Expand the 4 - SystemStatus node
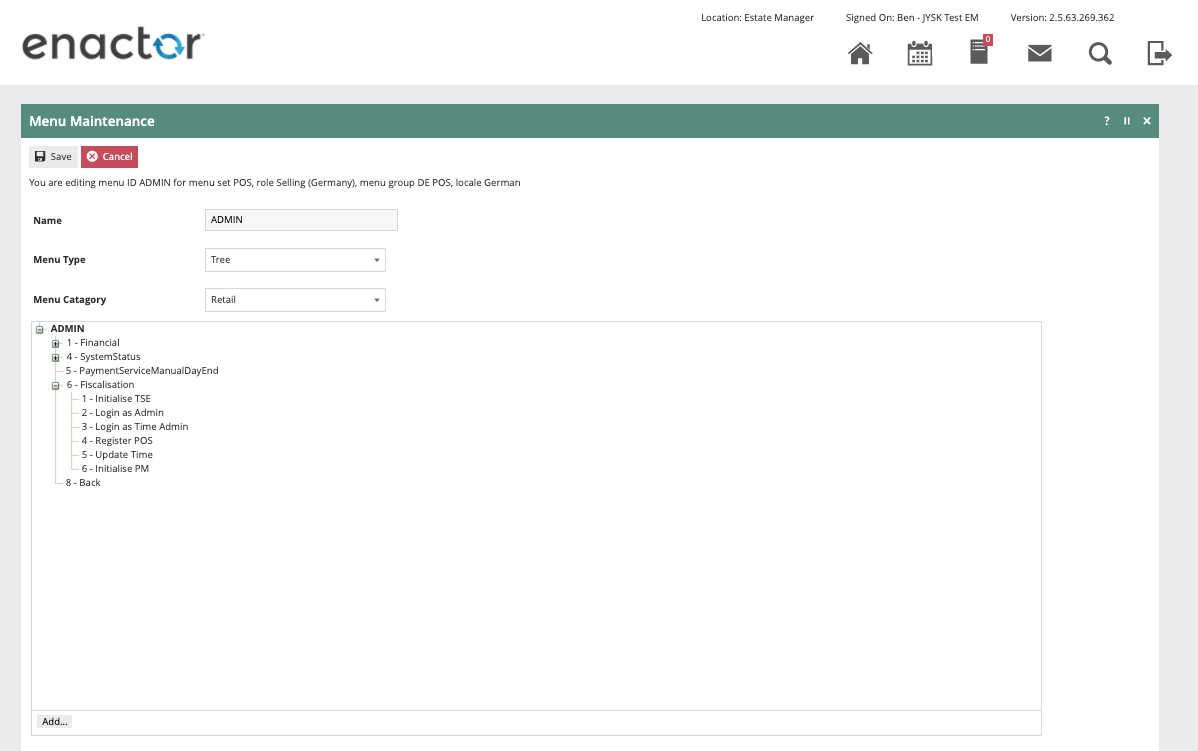Screen dimensions: 1198x751 (56, 357)
